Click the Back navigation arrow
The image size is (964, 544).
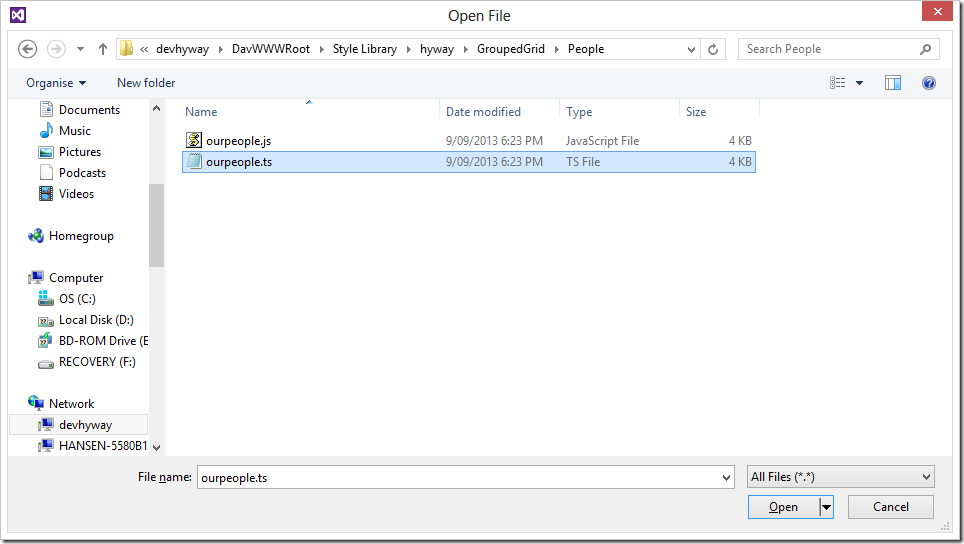click(28, 49)
